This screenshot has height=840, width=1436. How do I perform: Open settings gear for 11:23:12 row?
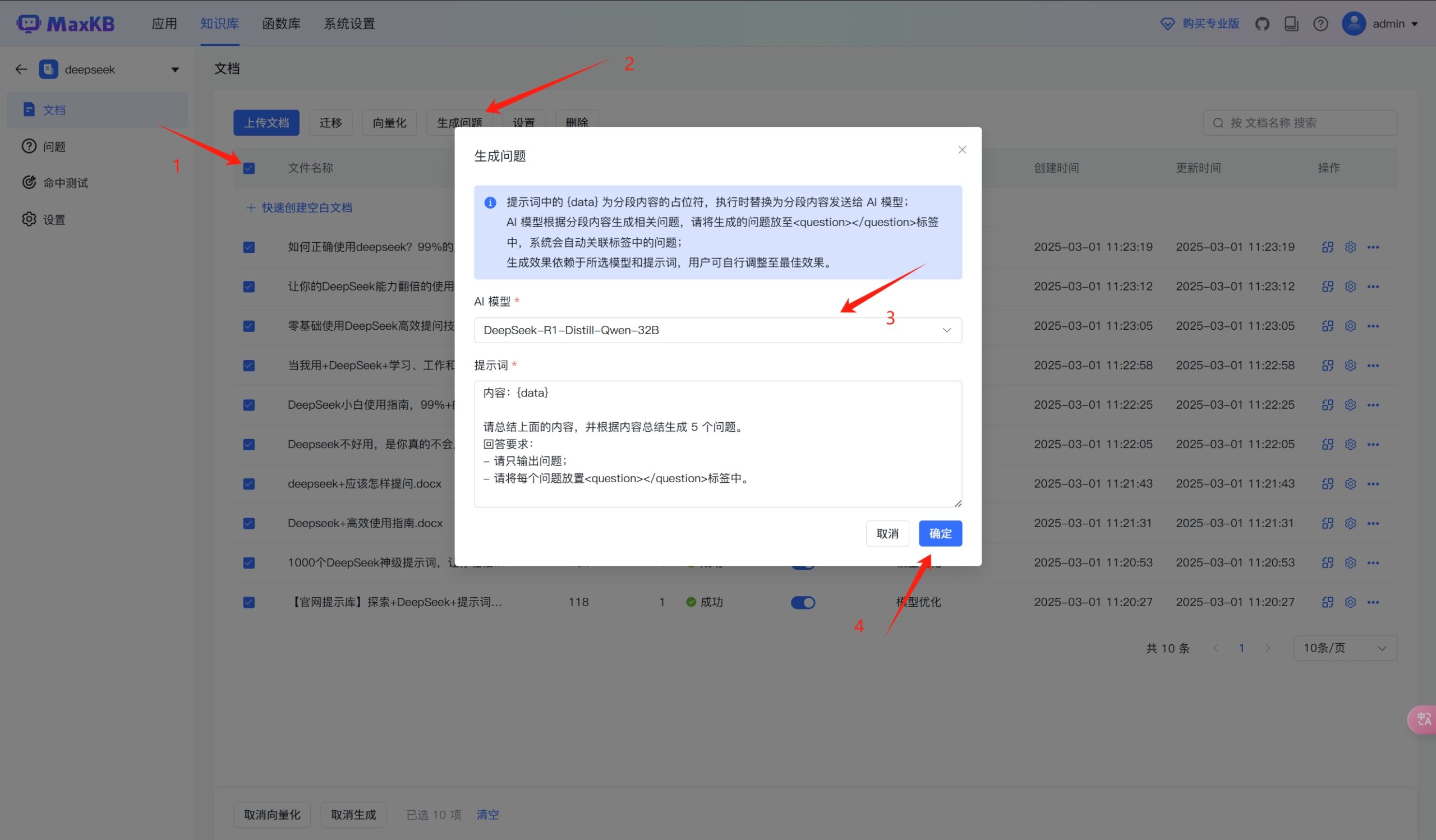coord(1350,287)
